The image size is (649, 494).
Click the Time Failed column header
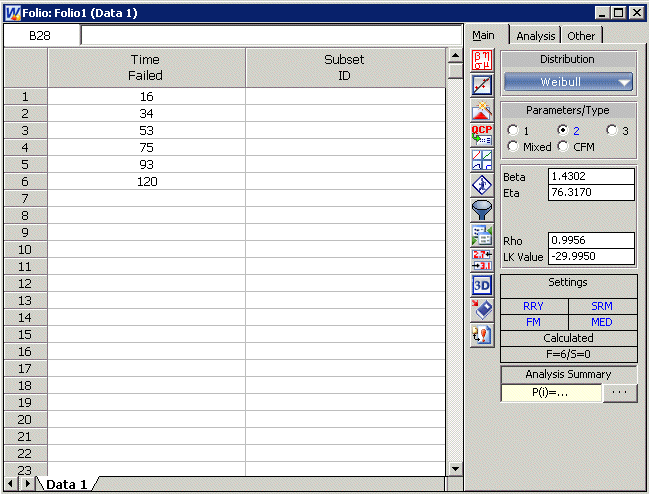pyautogui.click(x=147, y=67)
